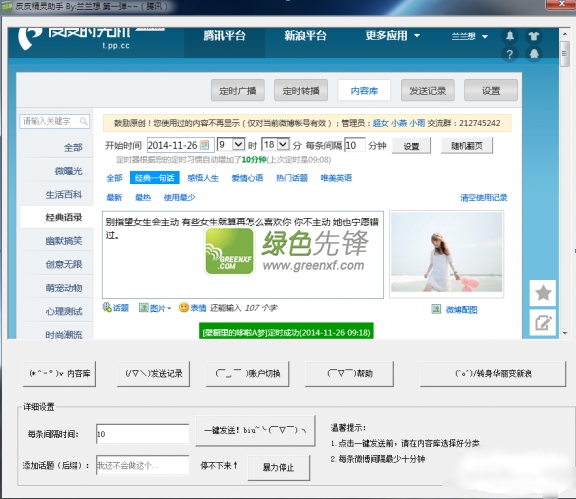Select 生活百科 category in sidebar
Image resolution: width=576 pixels, height=499 pixels.
[x=64, y=194]
